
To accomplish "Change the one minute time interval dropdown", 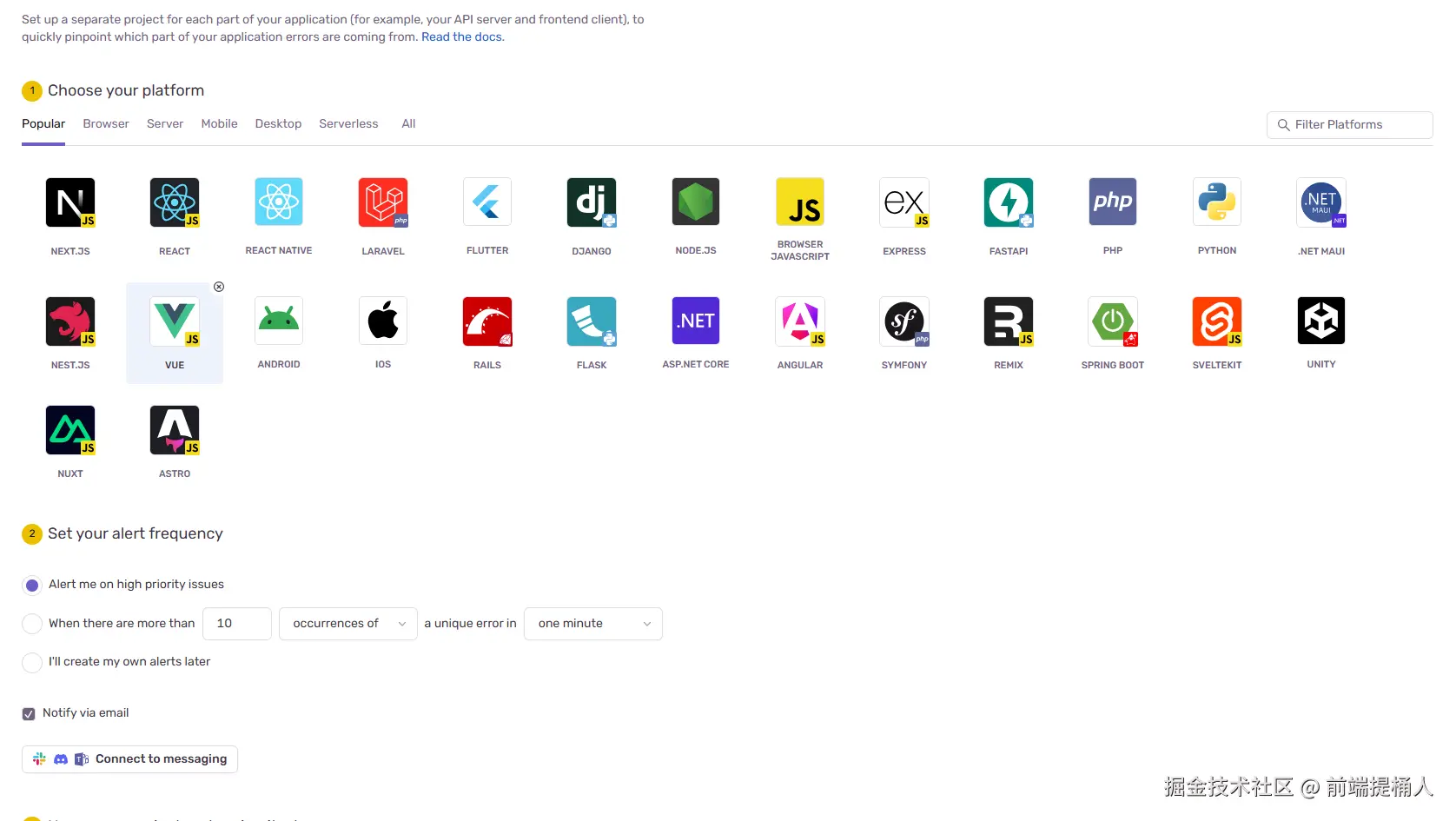I will point(592,623).
